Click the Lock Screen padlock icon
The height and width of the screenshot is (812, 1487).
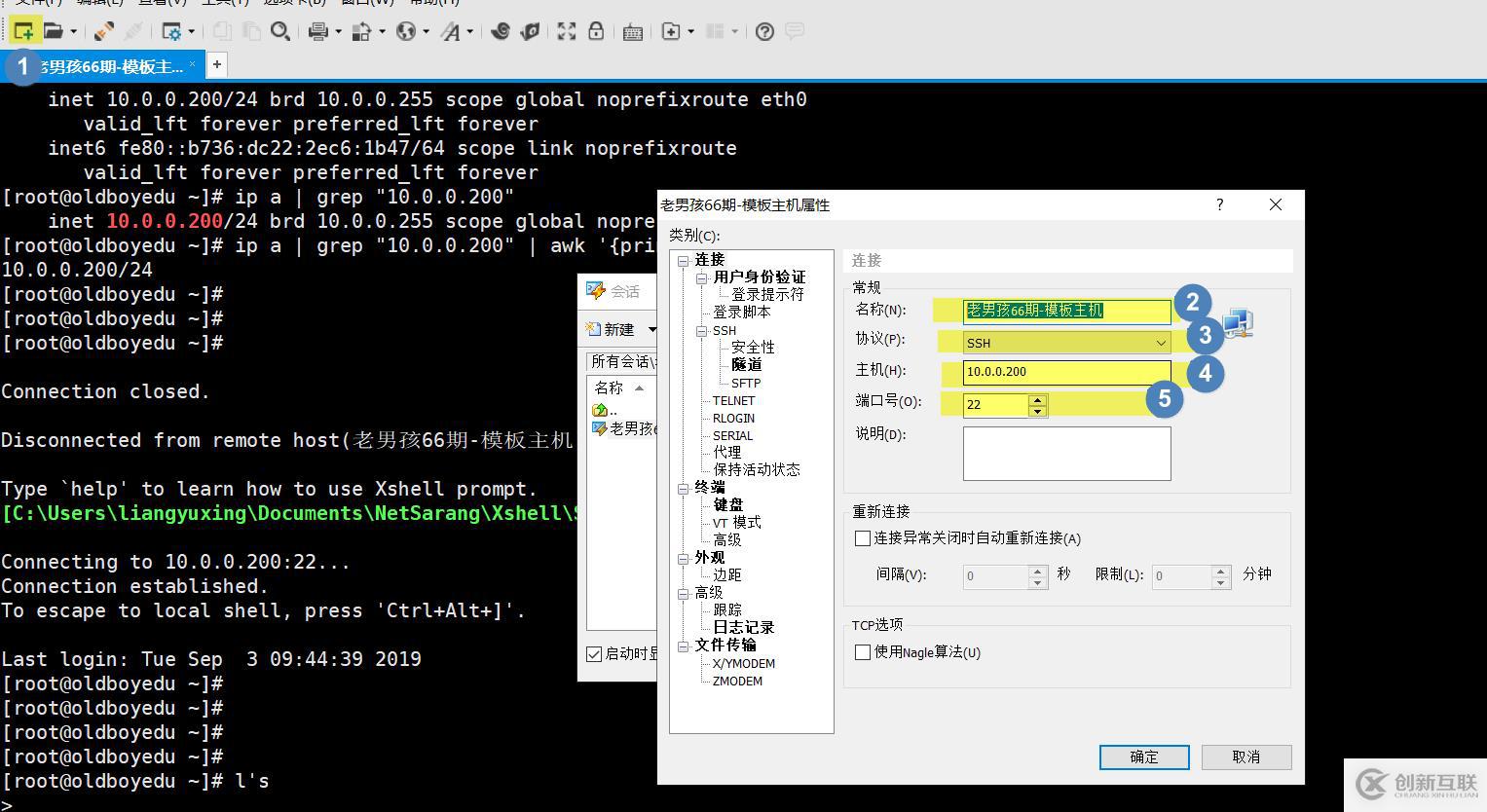(x=596, y=31)
